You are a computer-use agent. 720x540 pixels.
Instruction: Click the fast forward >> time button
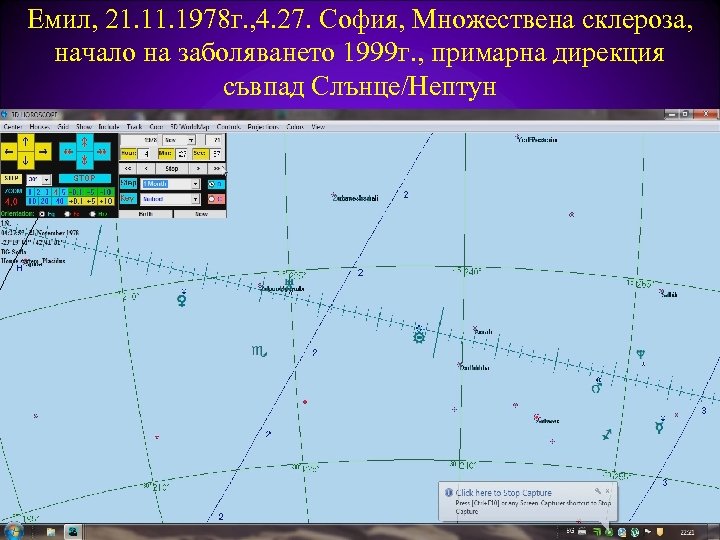pyautogui.click(x=217, y=169)
